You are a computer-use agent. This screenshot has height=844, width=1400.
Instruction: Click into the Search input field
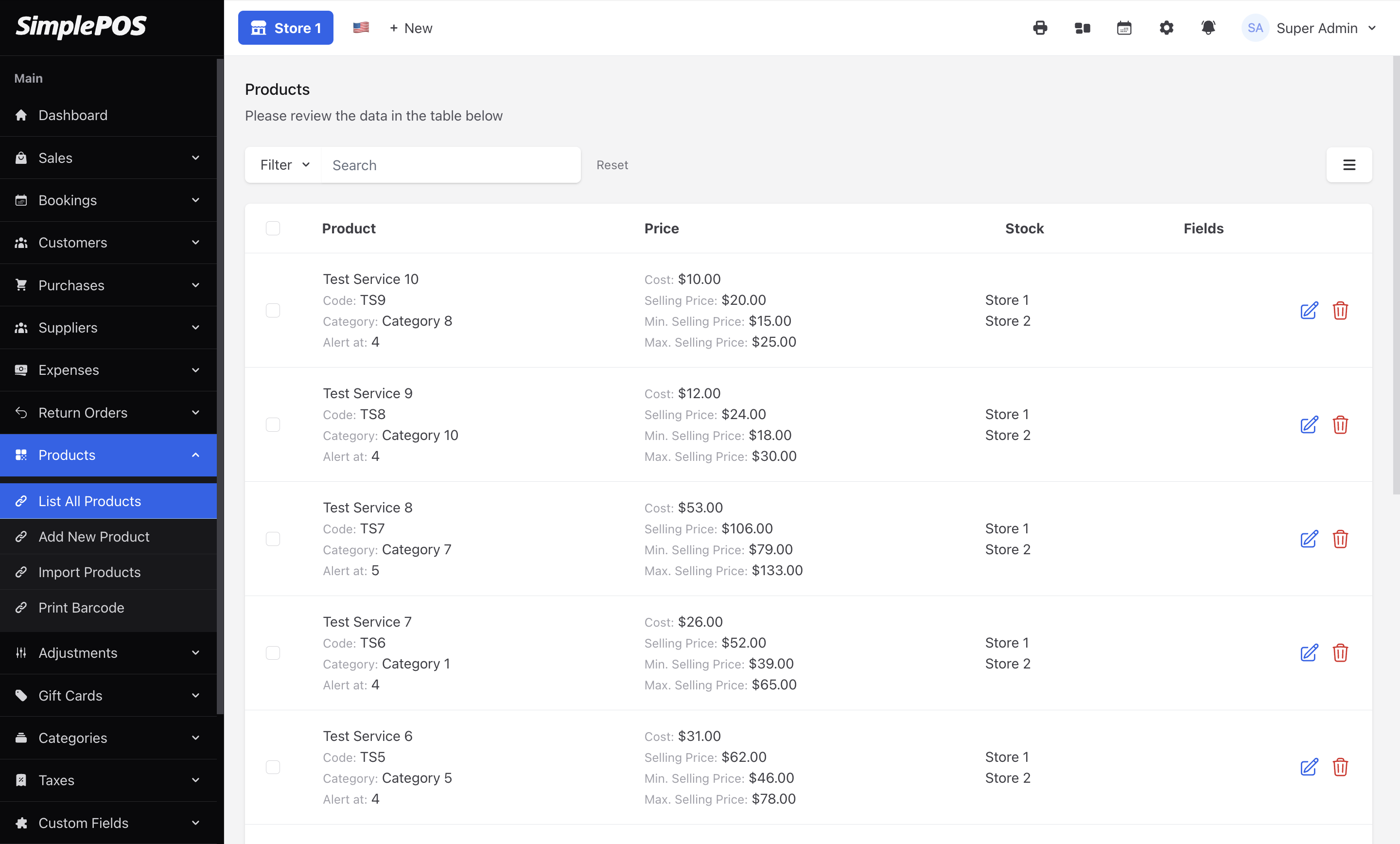[x=451, y=165]
